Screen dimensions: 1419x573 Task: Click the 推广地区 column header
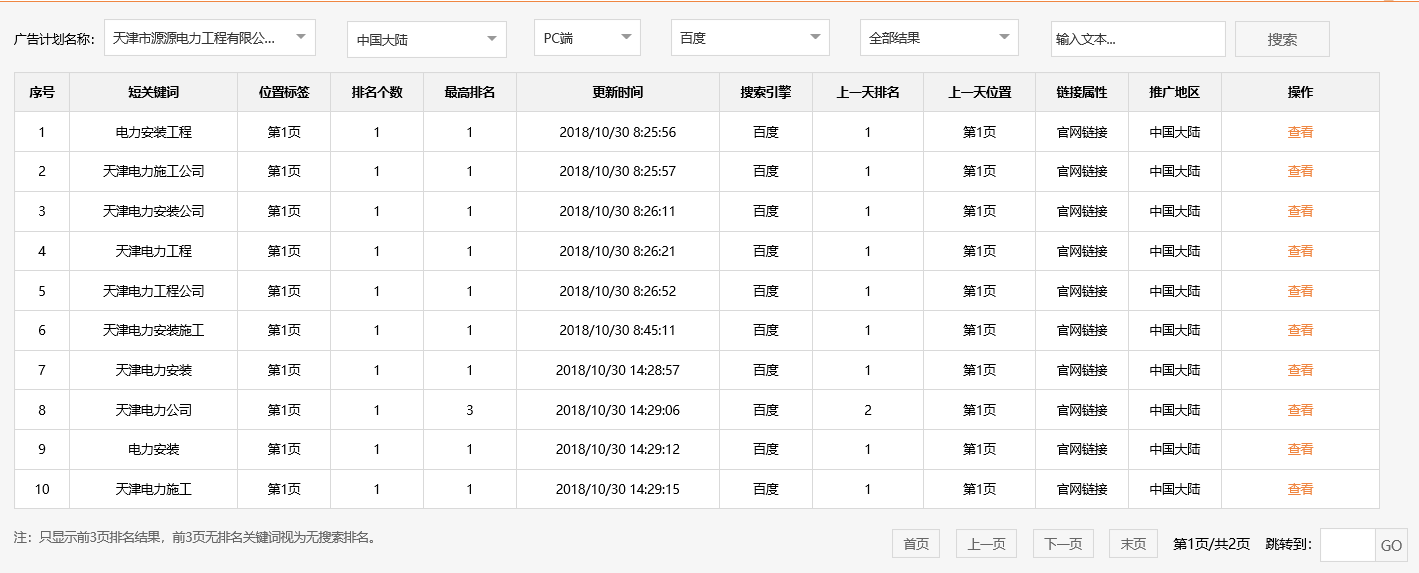coord(1175,92)
